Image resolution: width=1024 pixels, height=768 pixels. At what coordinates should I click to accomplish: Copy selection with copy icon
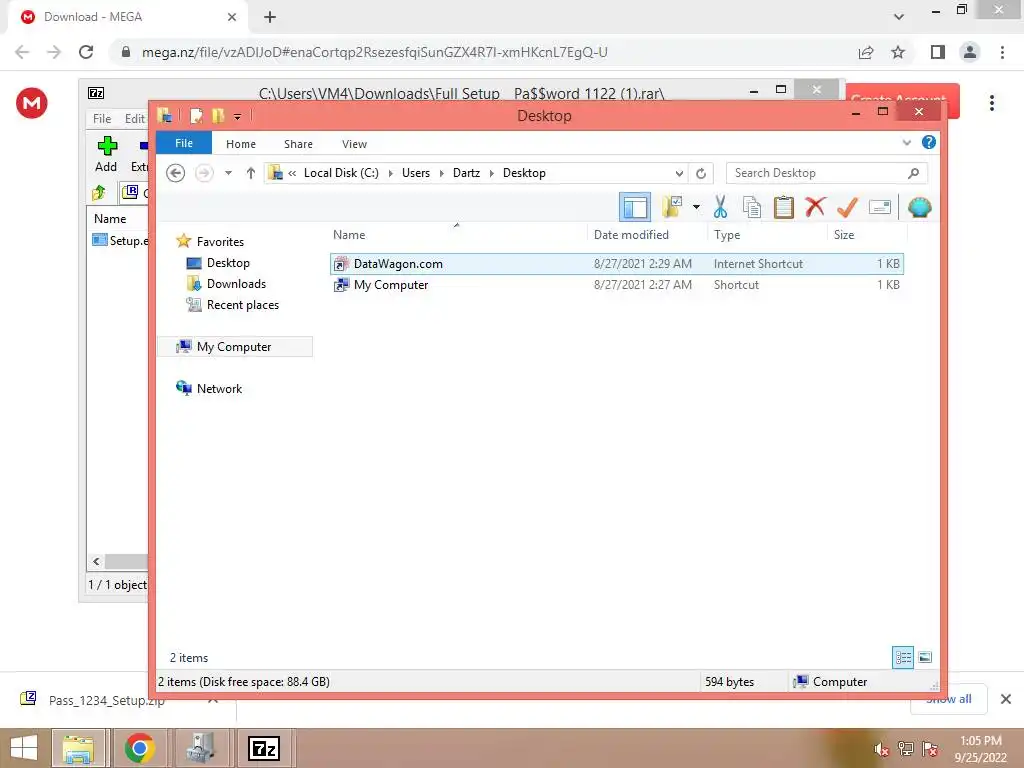click(752, 207)
